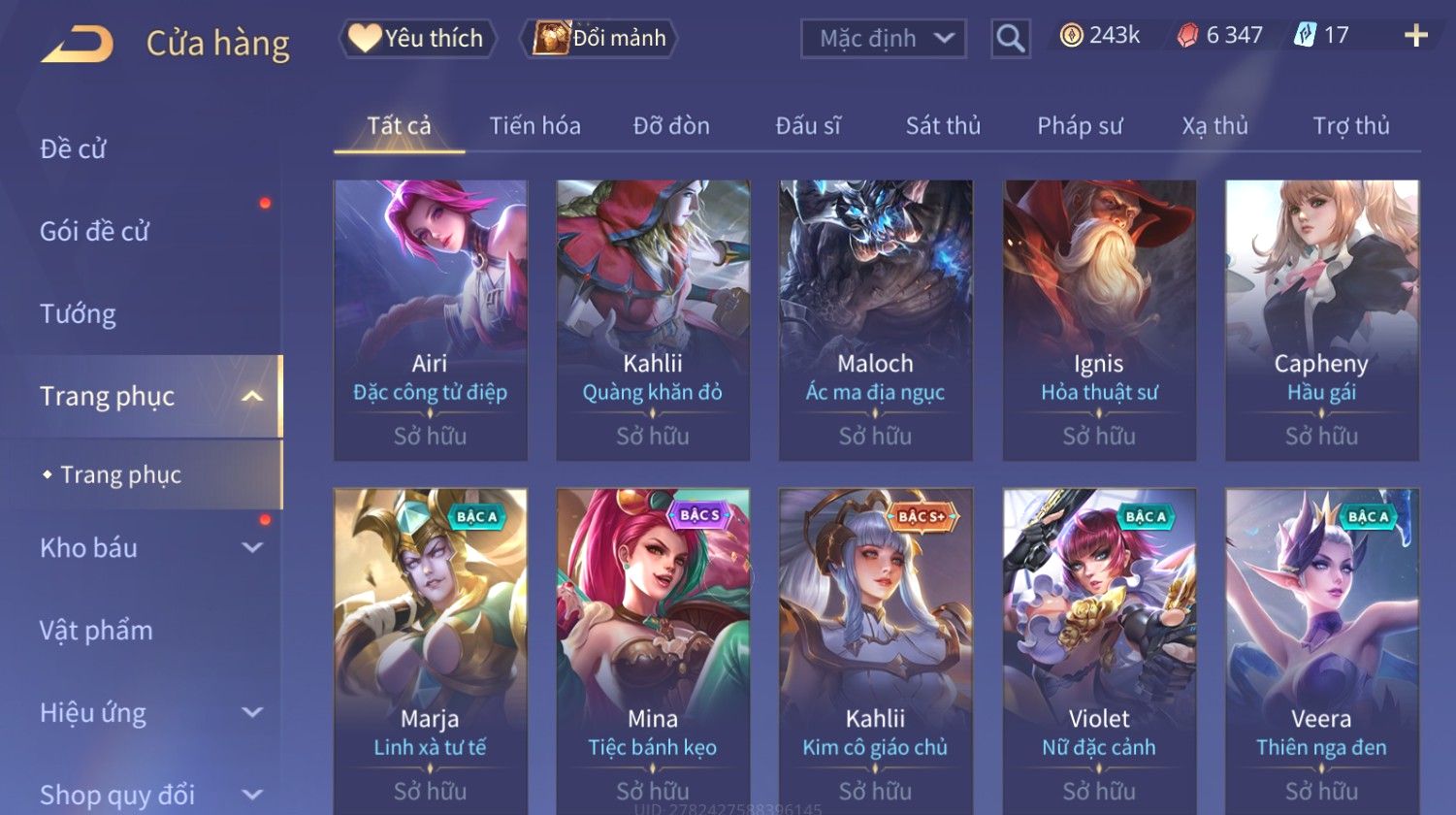Expand the Hiệu ứng sidebar section
Viewport: 1456px width, 815px height.
pos(252,713)
